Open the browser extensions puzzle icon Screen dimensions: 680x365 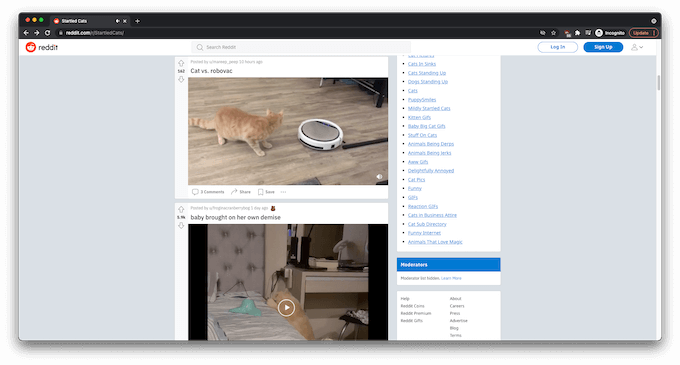click(x=577, y=33)
